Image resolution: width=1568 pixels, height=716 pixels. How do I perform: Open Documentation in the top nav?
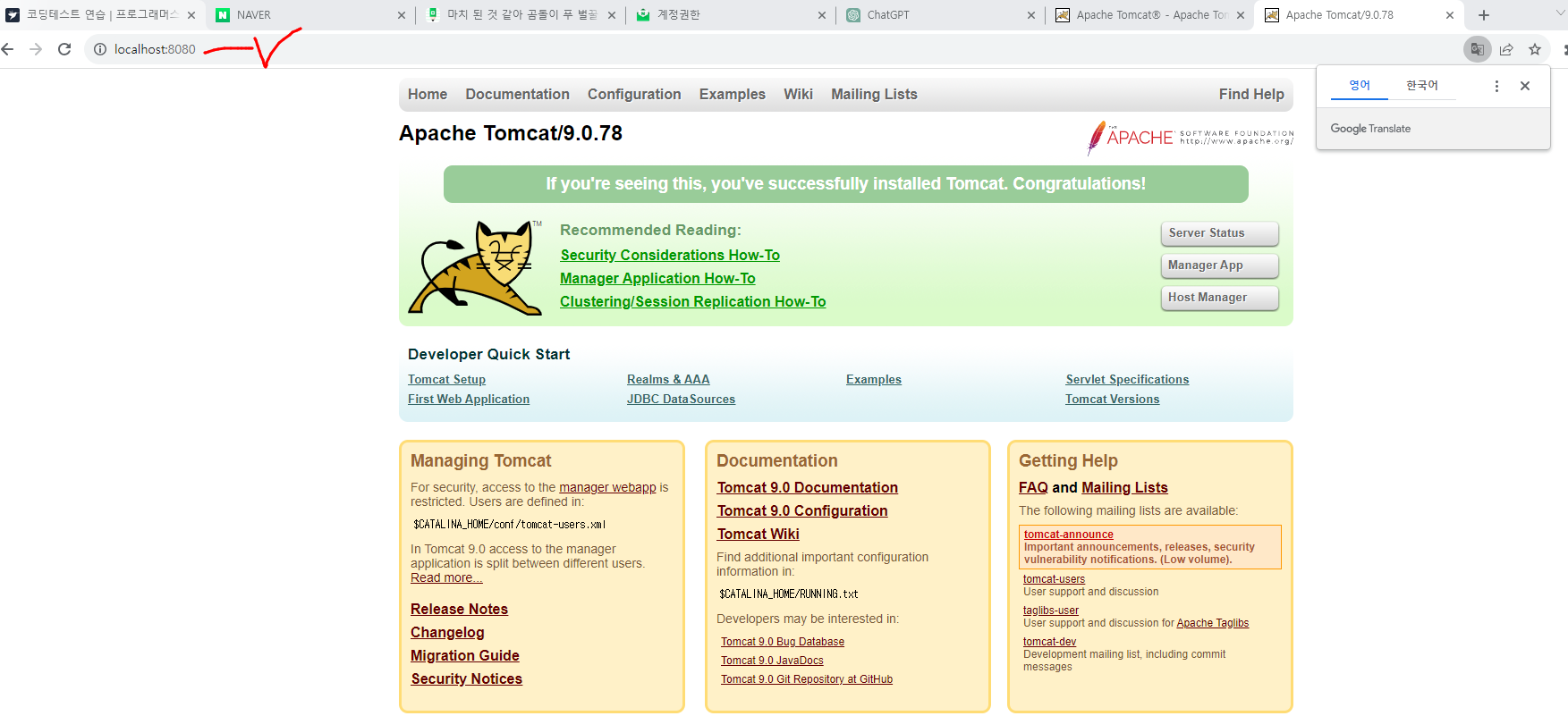click(x=517, y=94)
